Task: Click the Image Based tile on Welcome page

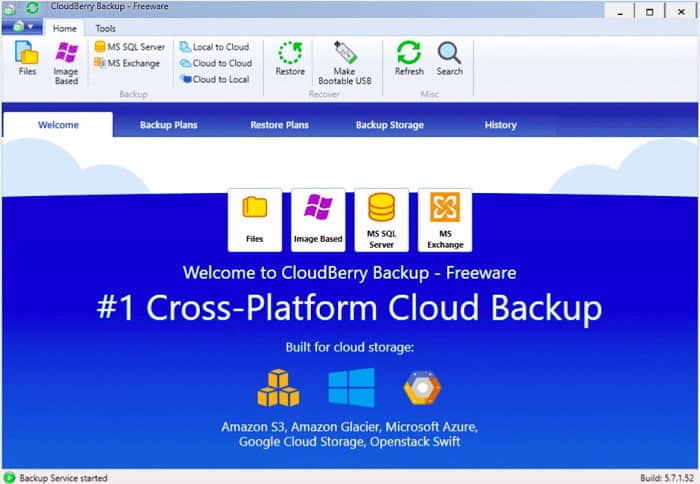Action: pos(318,220)
